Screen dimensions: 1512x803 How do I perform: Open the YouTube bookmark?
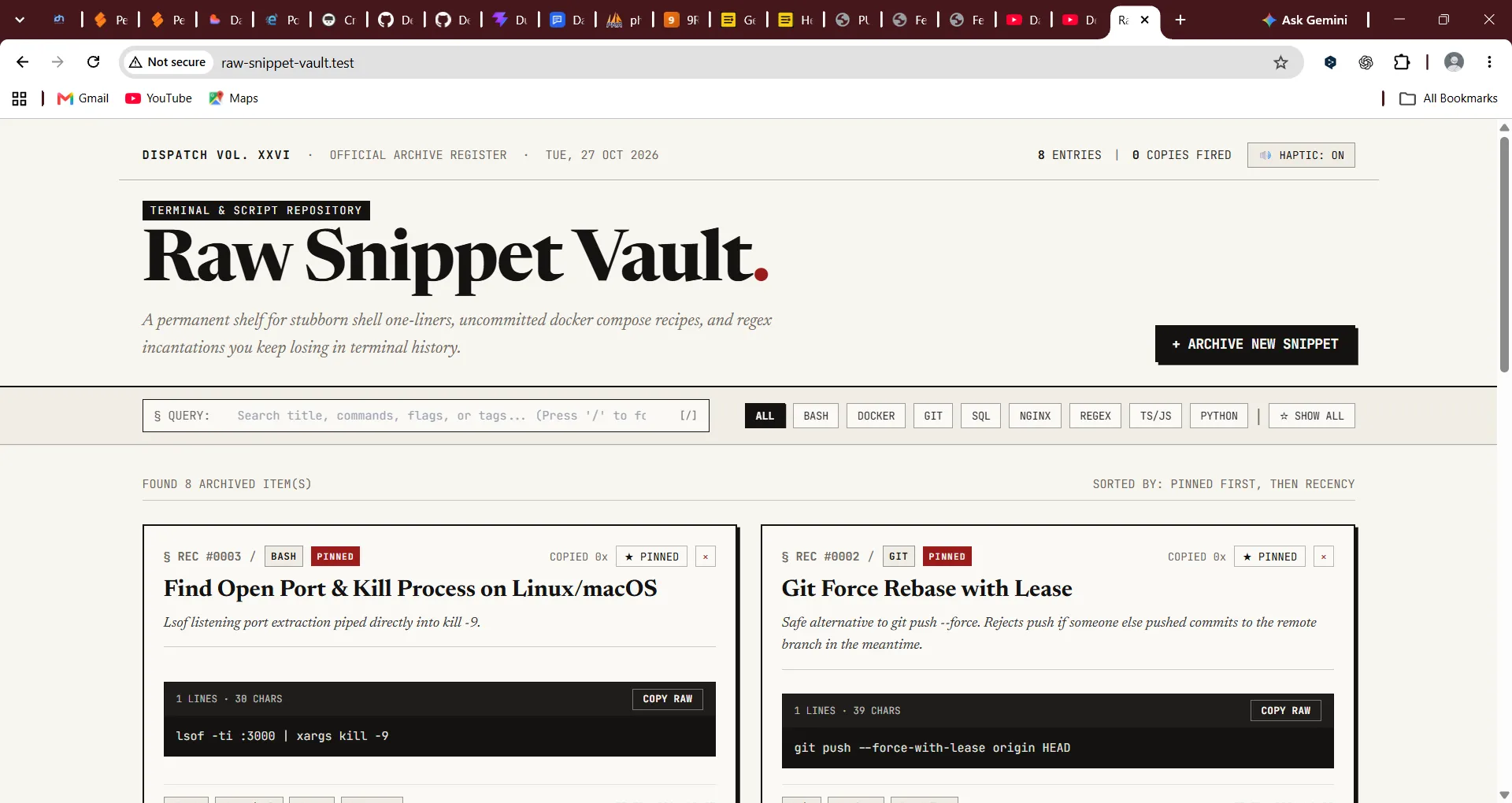point(158,98)
